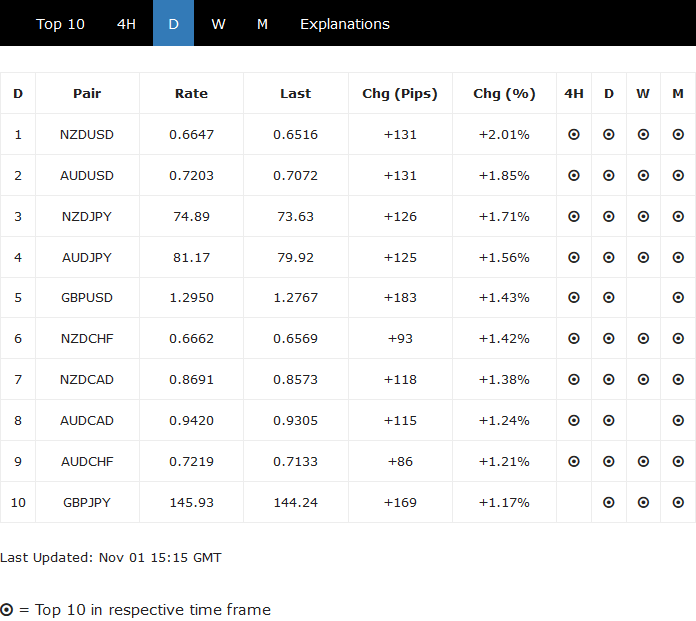696x621 pixels.
Task: Click the Rate column header
Action: point(191,93)
